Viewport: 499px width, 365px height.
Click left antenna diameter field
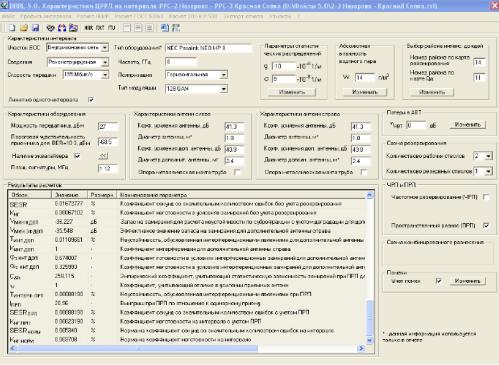[x=235, y=138]
